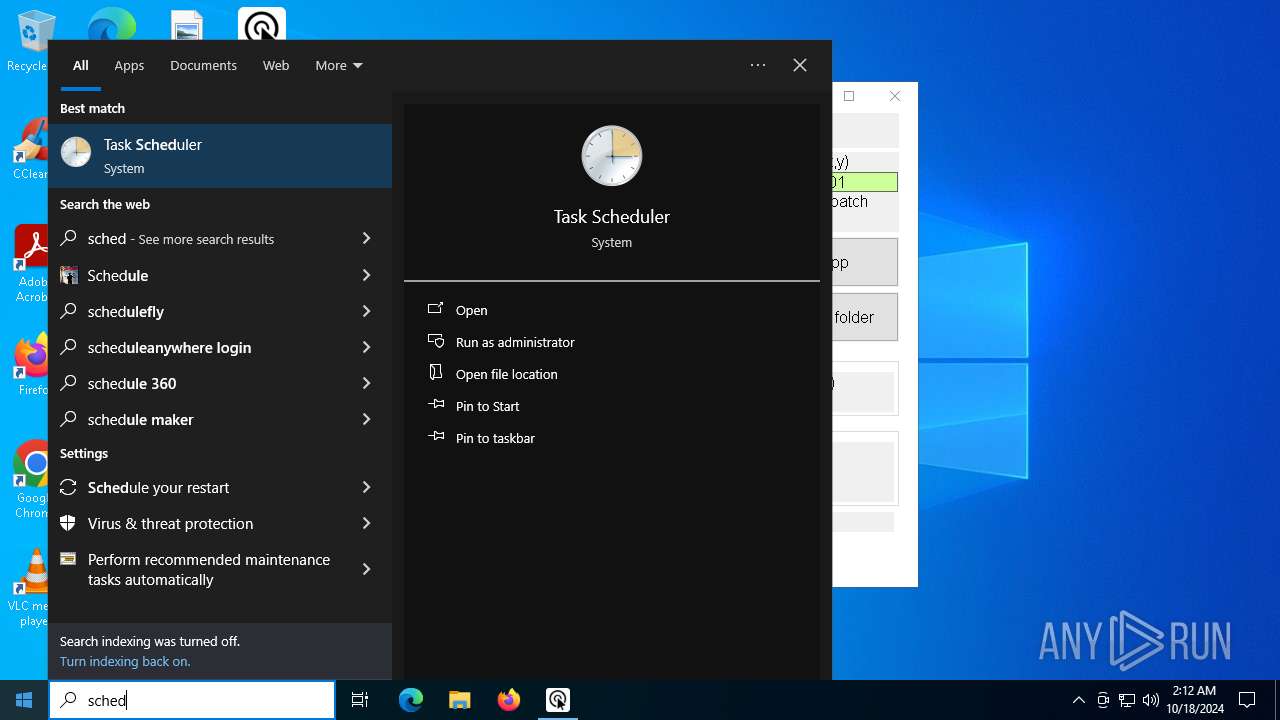Close the search panel with X
This screenshot has height=720, width=1280.
click(x=800, y=65)
